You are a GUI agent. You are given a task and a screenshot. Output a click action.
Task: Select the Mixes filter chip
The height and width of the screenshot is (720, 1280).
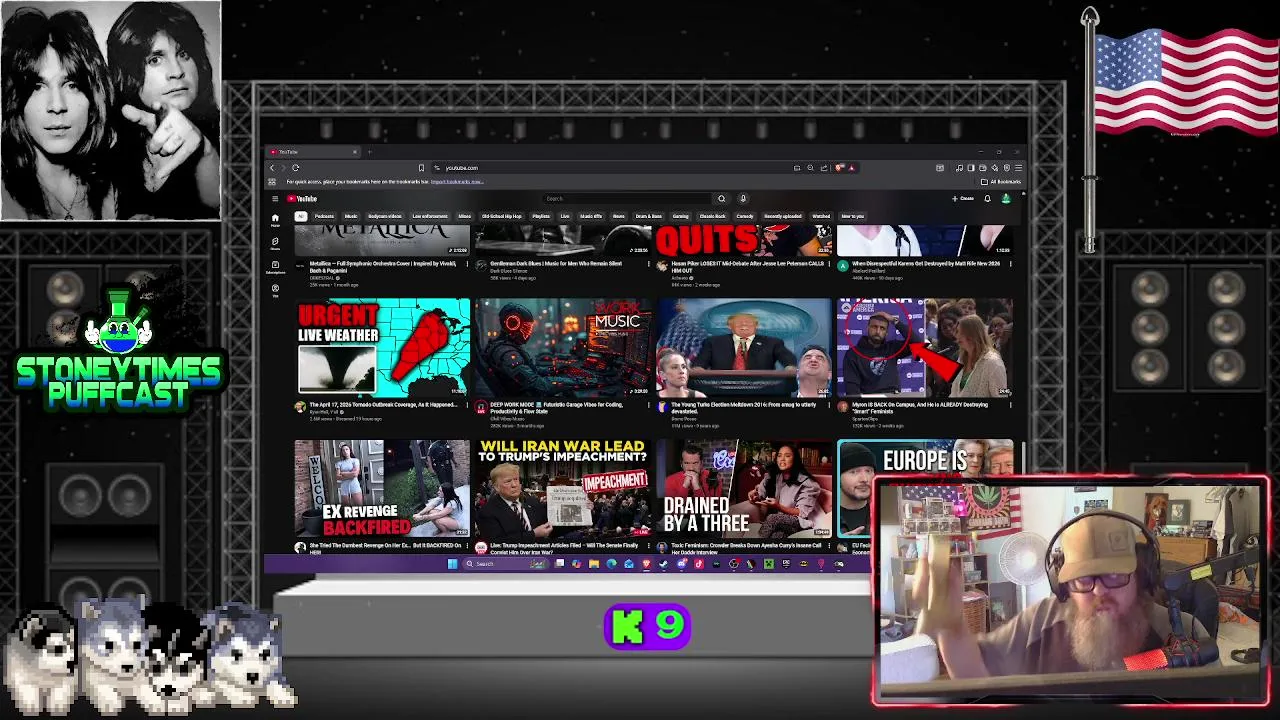465,216
